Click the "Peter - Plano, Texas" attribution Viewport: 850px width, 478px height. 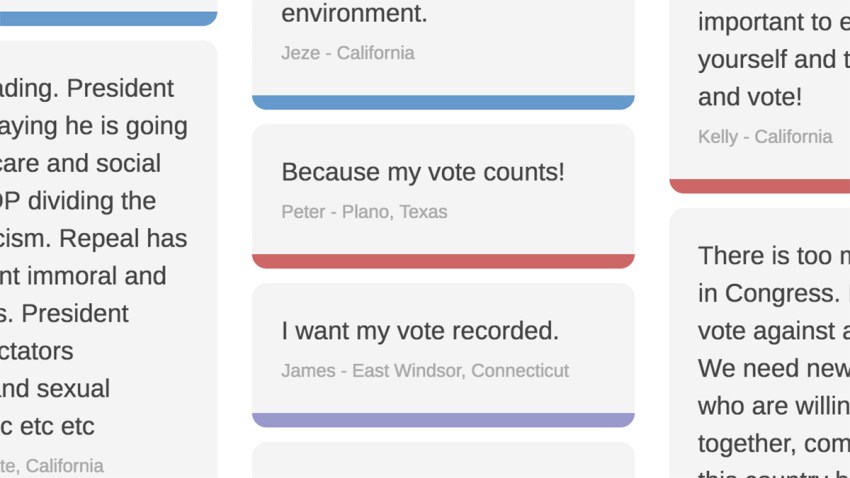coord(364,212)
